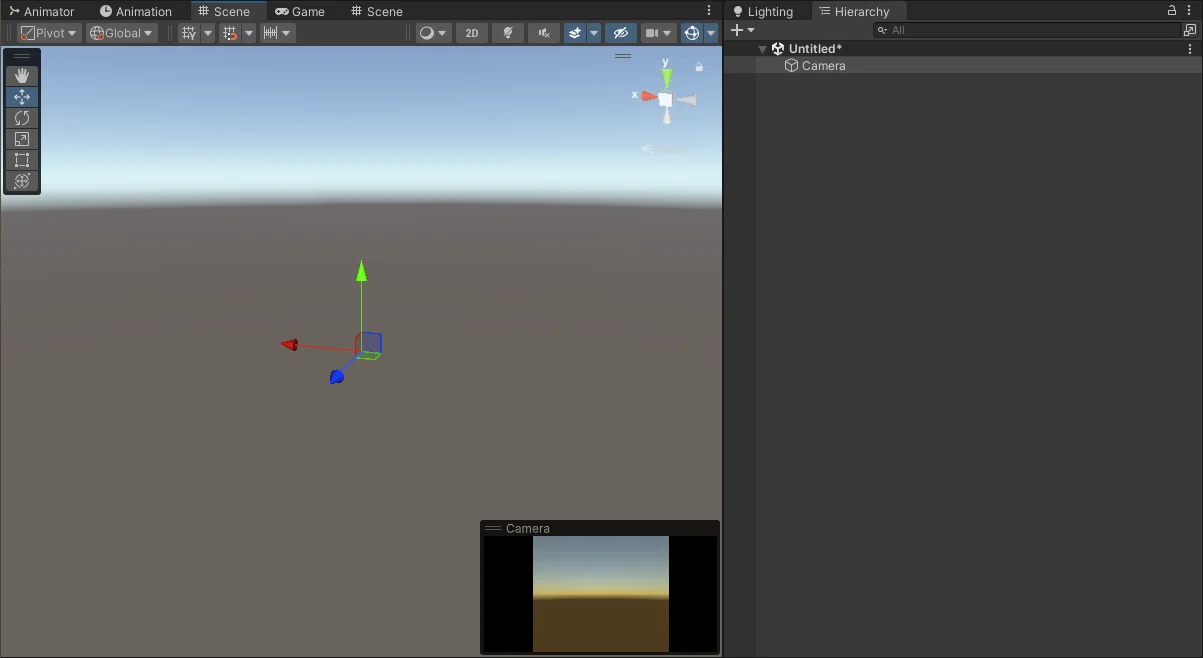Click the center cube of the orientation gizmo

pyautogui.click(x=665, y=99)
